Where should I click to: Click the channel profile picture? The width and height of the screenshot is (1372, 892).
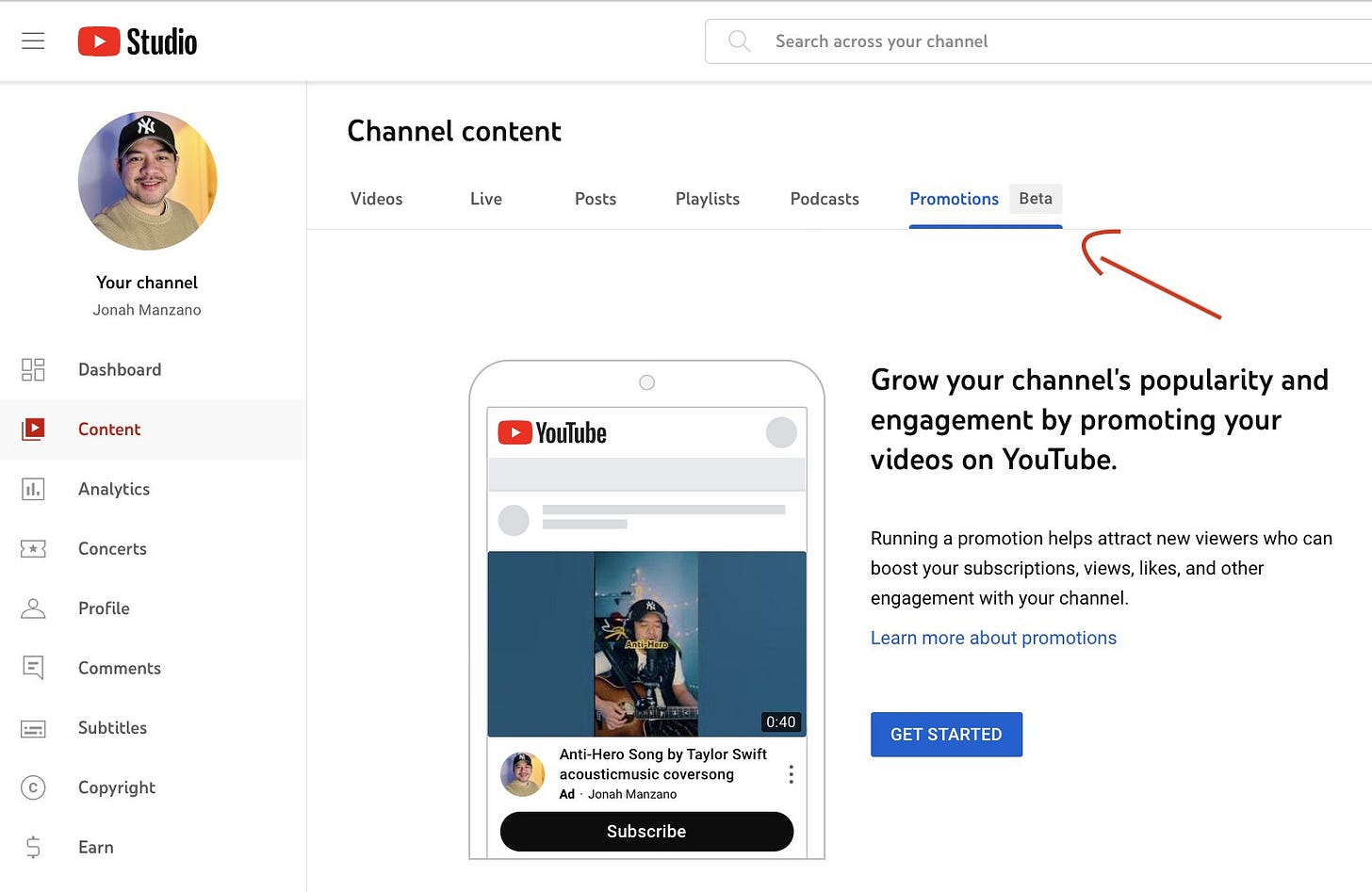[x=147, y=181]
